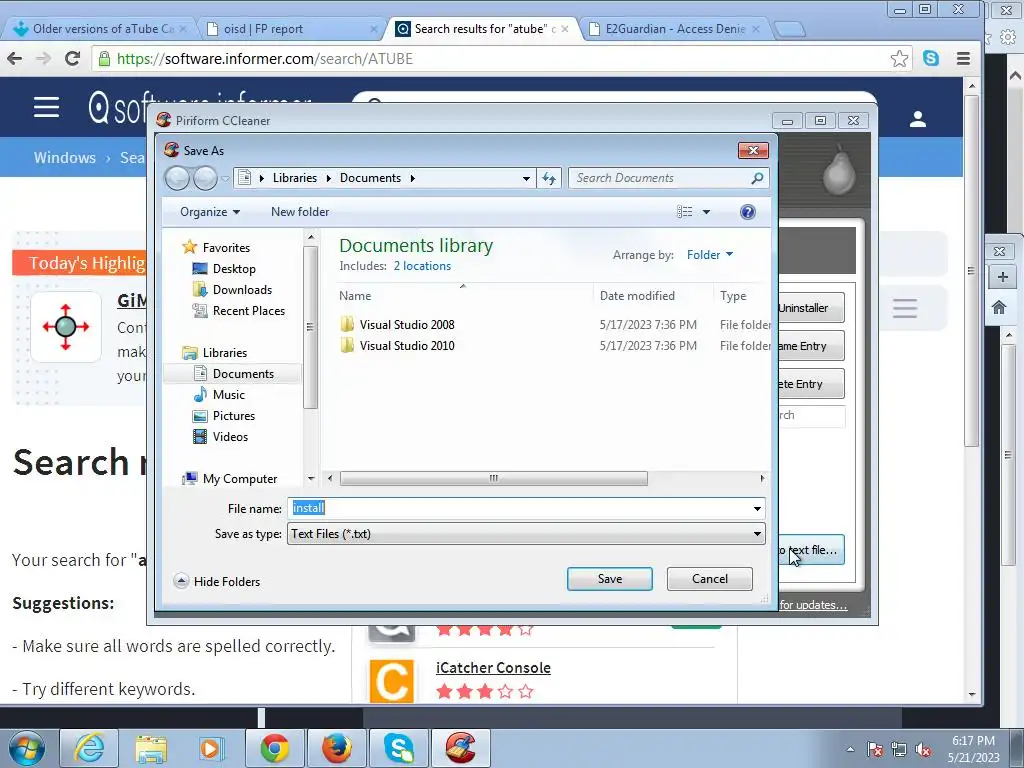
Task: Select My Computer in navigation pane
Action: pyautogui.click(x=240, y=479)
